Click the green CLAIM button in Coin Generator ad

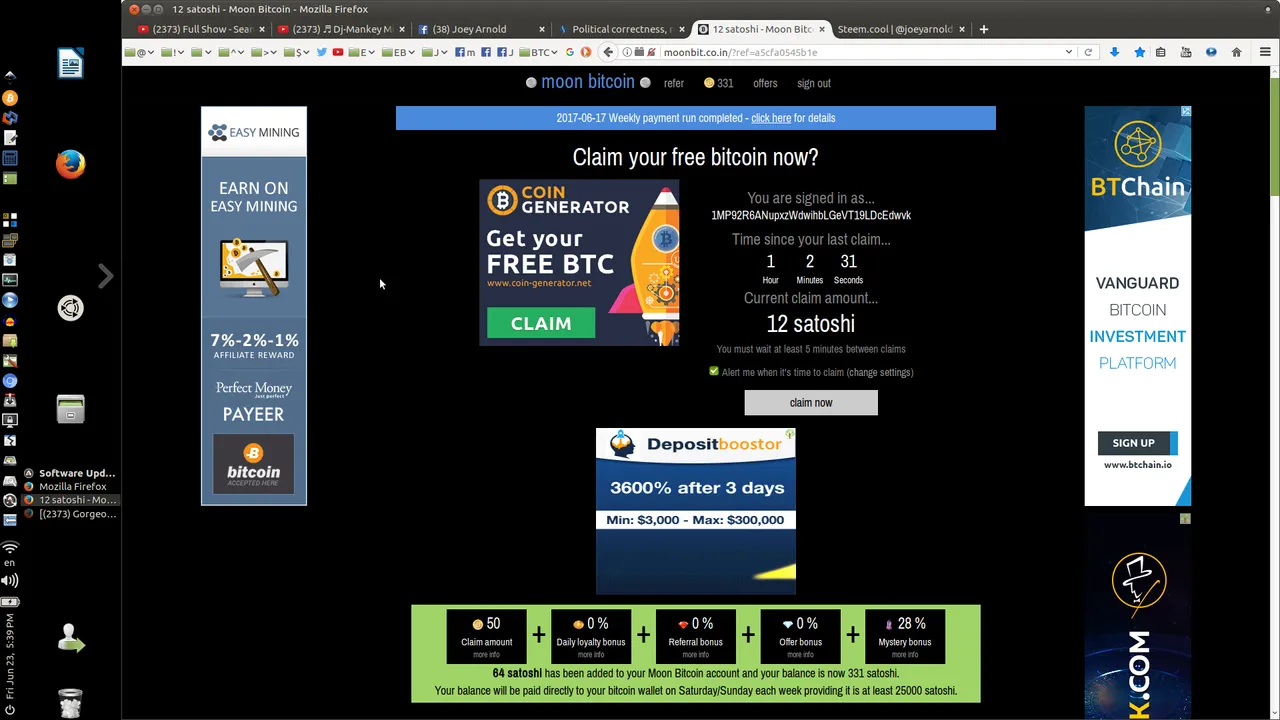click(x=541, y=323)
